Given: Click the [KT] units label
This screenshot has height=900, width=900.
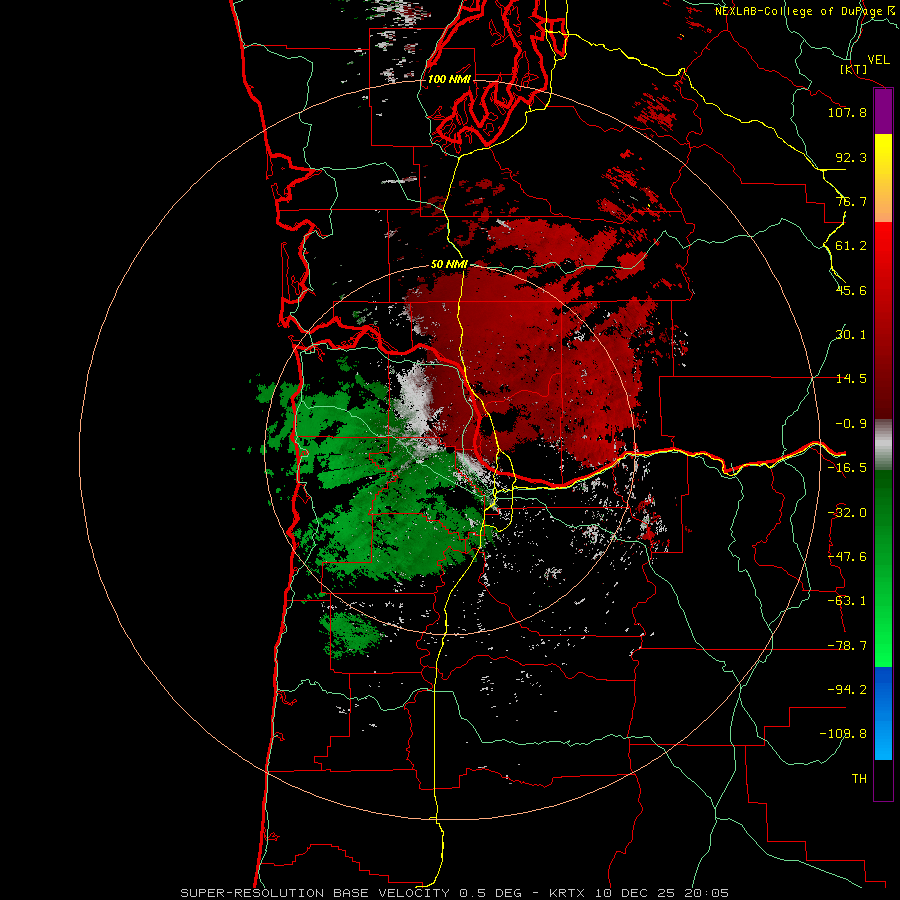Looking at the screenshot, I should click(x=853, y=69).
